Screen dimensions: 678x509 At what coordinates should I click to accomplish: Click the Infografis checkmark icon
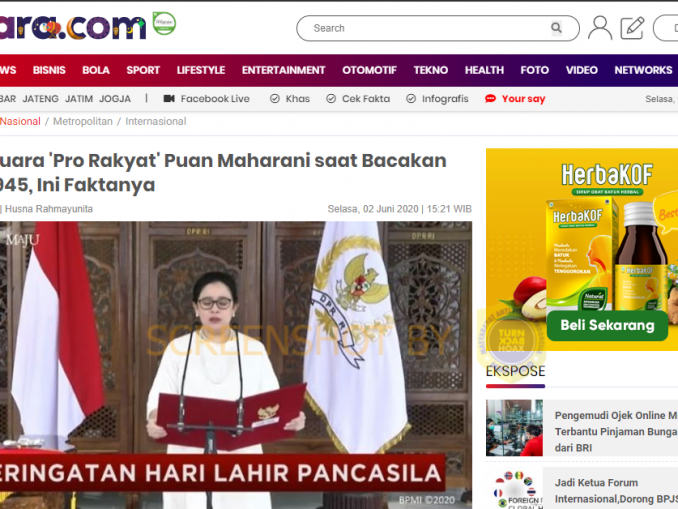click(411, 99)
